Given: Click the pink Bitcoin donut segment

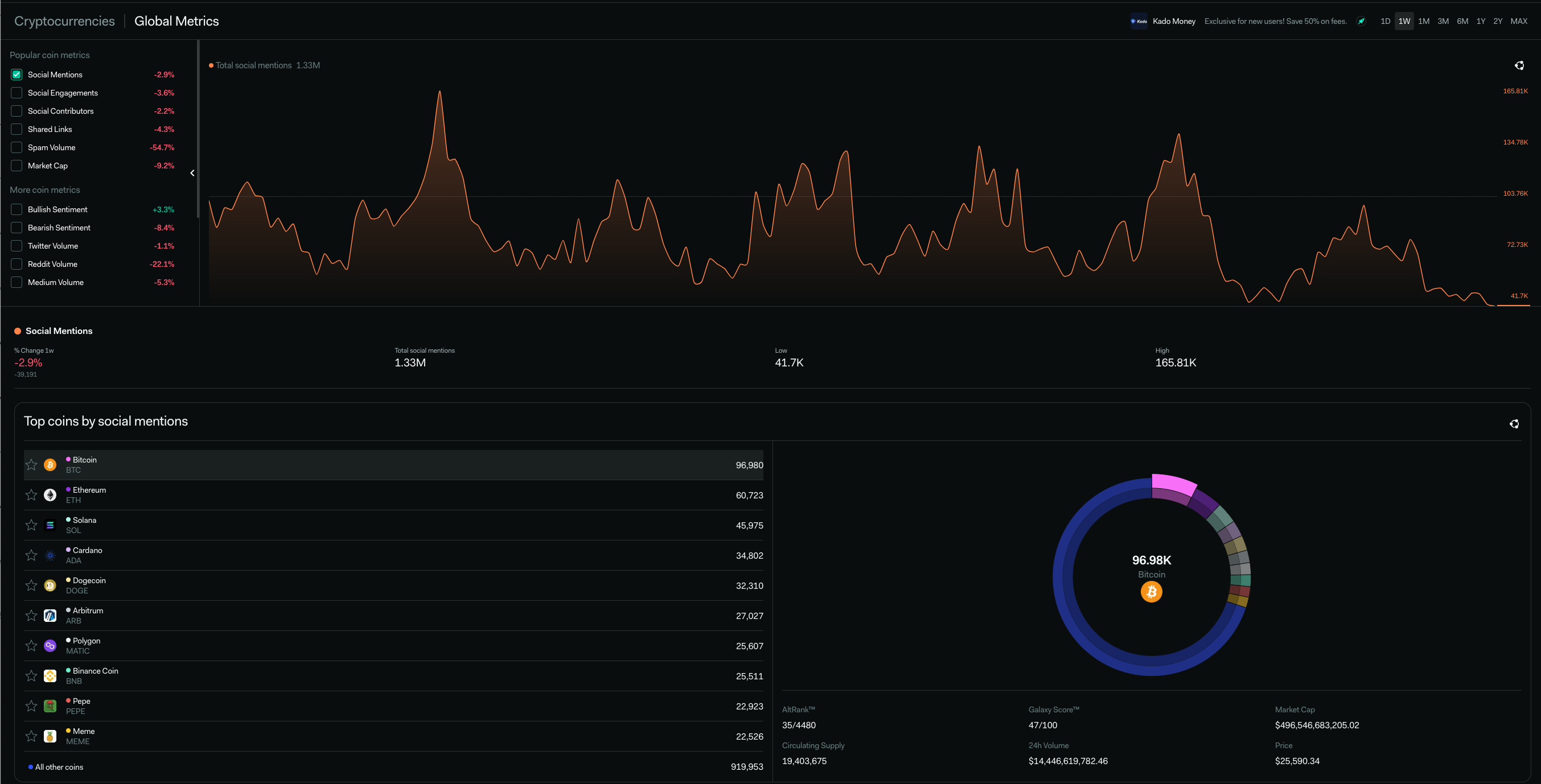Looking at the screenshot, I should click(1173, 484).
